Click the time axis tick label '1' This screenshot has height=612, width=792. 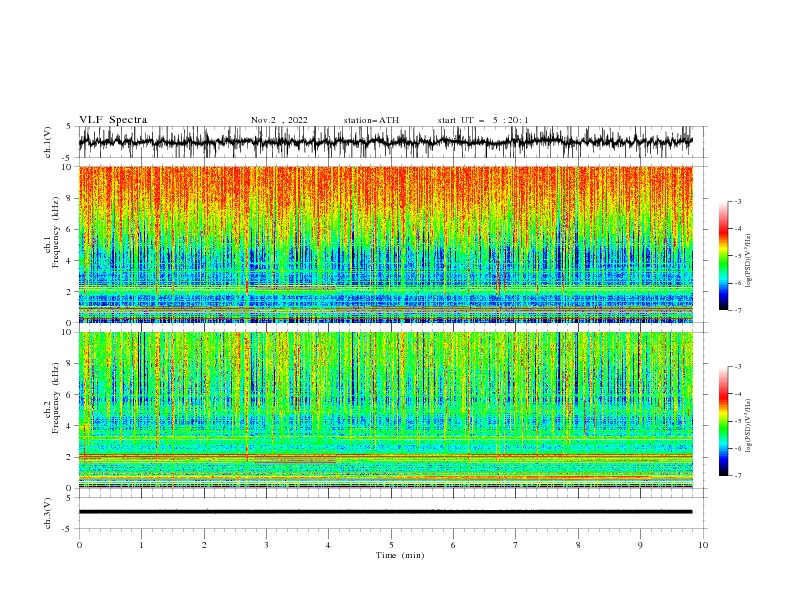click(x=141, y=545)
